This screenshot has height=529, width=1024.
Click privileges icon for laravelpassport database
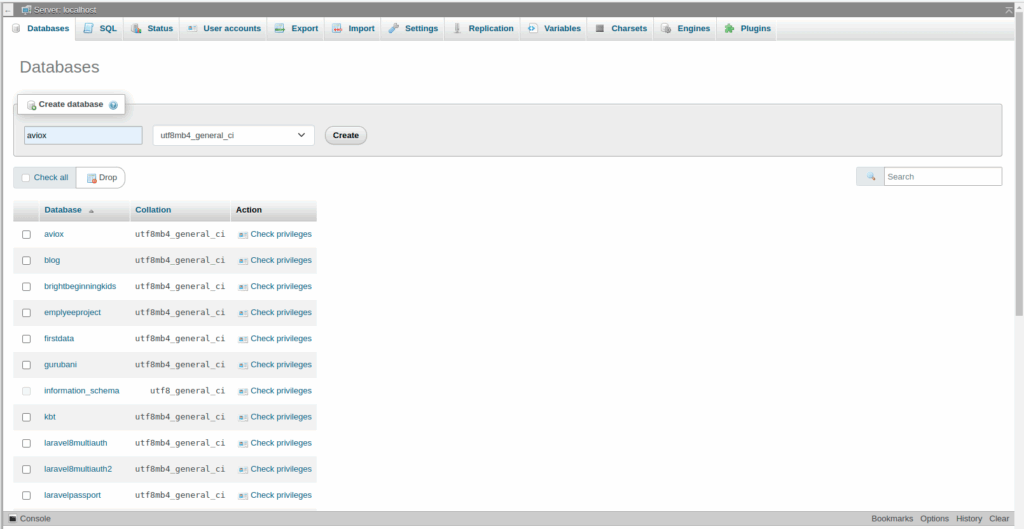243,496
